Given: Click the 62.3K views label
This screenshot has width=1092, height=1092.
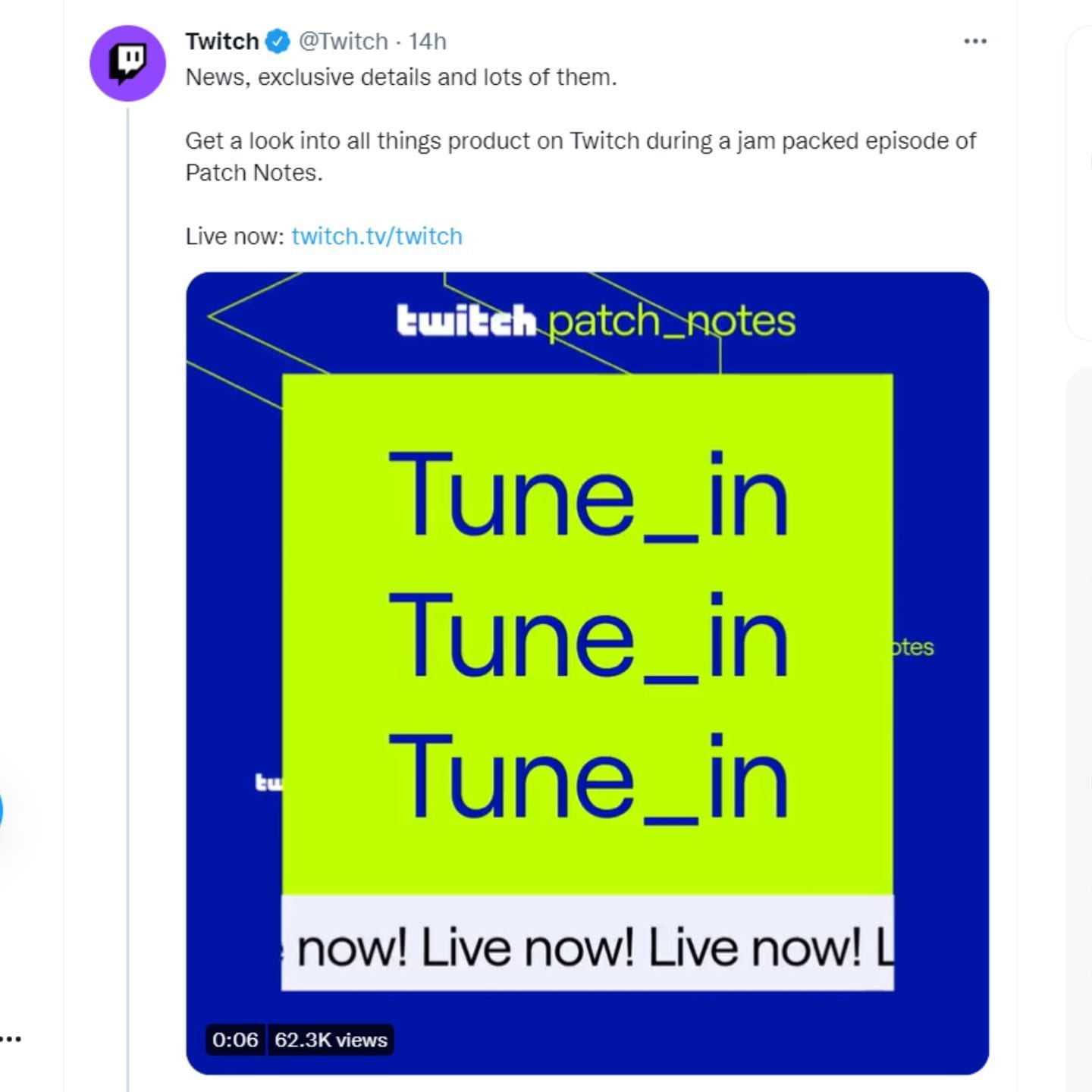Looking at the screenshot, I should pyautogui.click(x=329, y=1040).
